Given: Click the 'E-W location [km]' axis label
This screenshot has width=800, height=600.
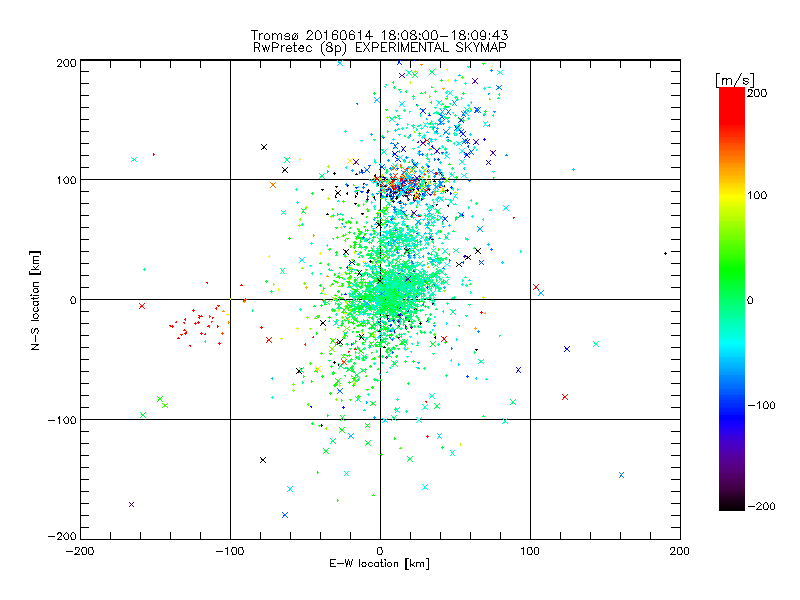Looking at the screenshot, I should pyautogui.click(x=379, y=564).
